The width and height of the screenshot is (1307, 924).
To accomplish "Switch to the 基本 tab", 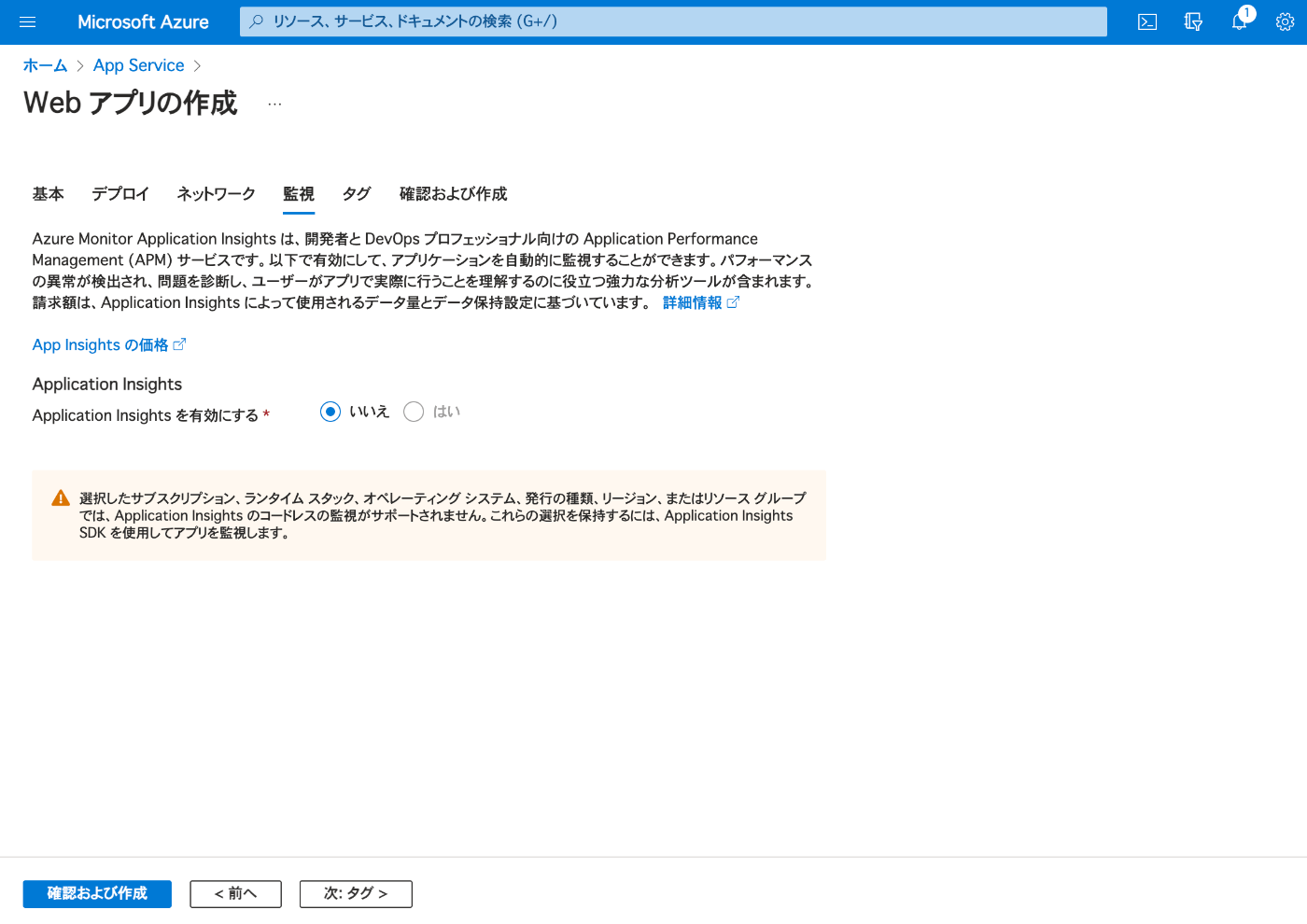I will tap(49, 194).
